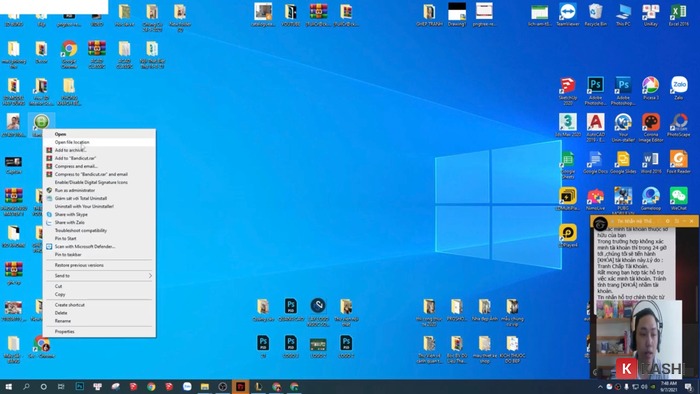Image resolution: width=700 pixels, height=394 pixels.
Task: Select the PUBG Mobile desktop shortcut
Action: (623, 201)
